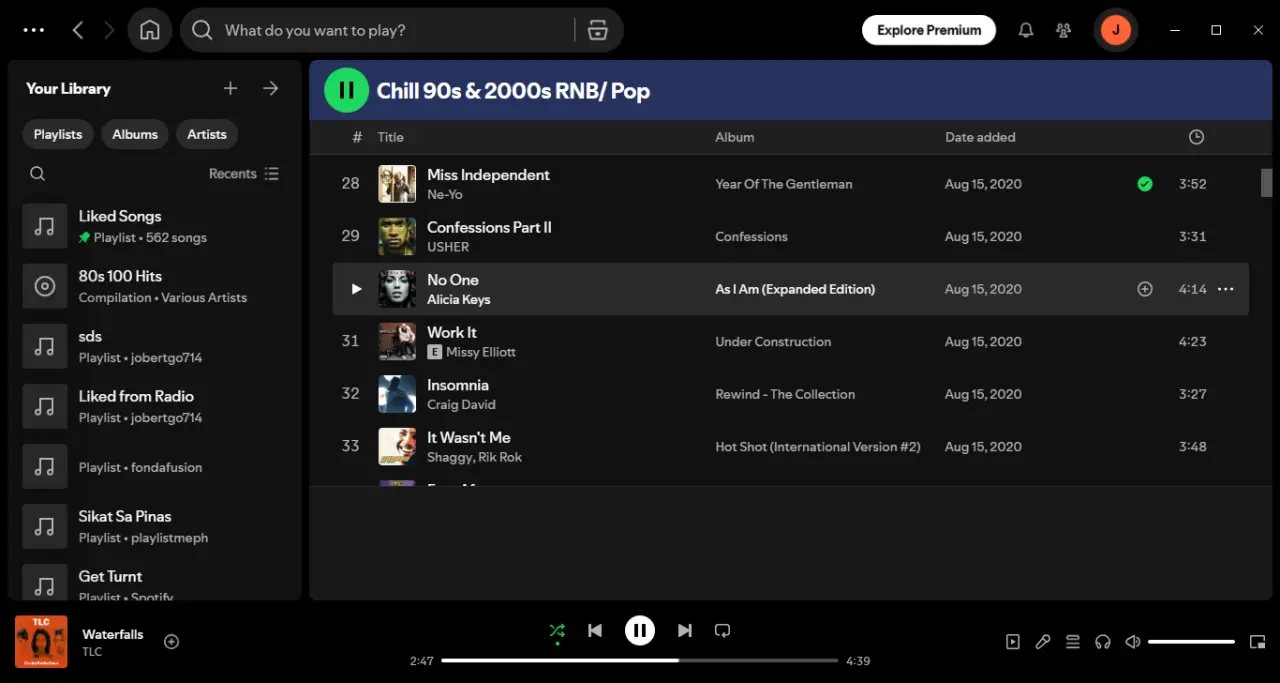
Task: Select the It Wasn't Me track title
Action: point(469,438)
